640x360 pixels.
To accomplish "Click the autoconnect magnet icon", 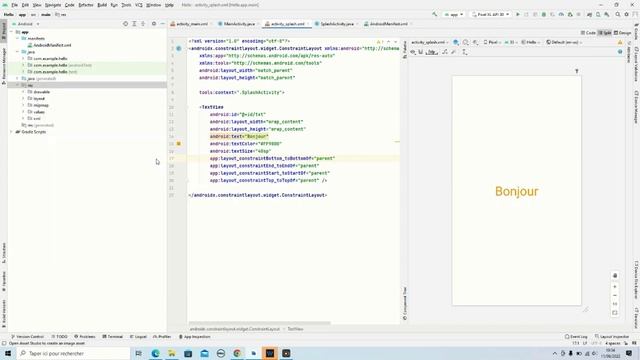I will pos(421,52).
